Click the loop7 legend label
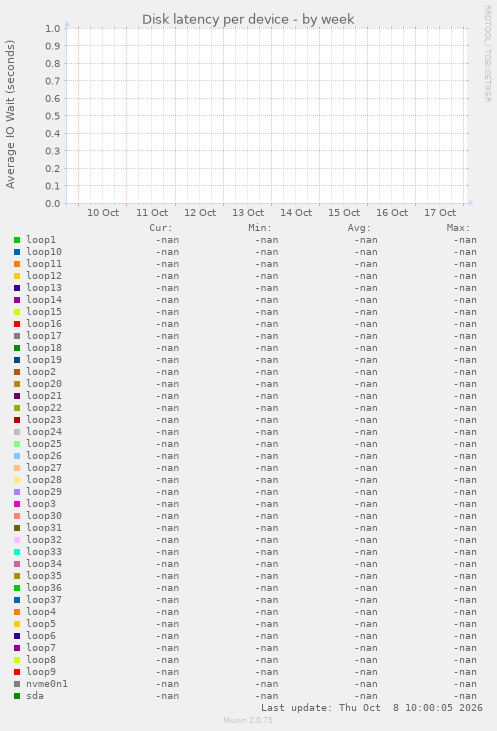The height and width of the screenshot is (731, 497). click(x=41, y=648)
